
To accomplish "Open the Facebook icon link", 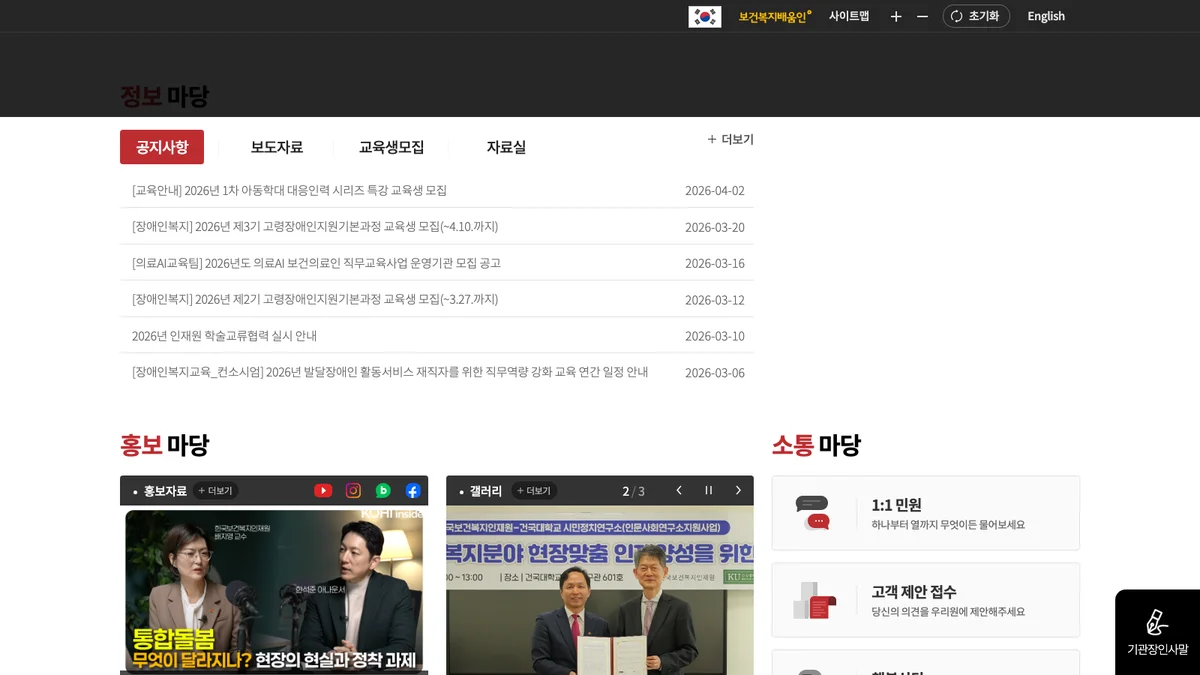I will coord(413,491).
